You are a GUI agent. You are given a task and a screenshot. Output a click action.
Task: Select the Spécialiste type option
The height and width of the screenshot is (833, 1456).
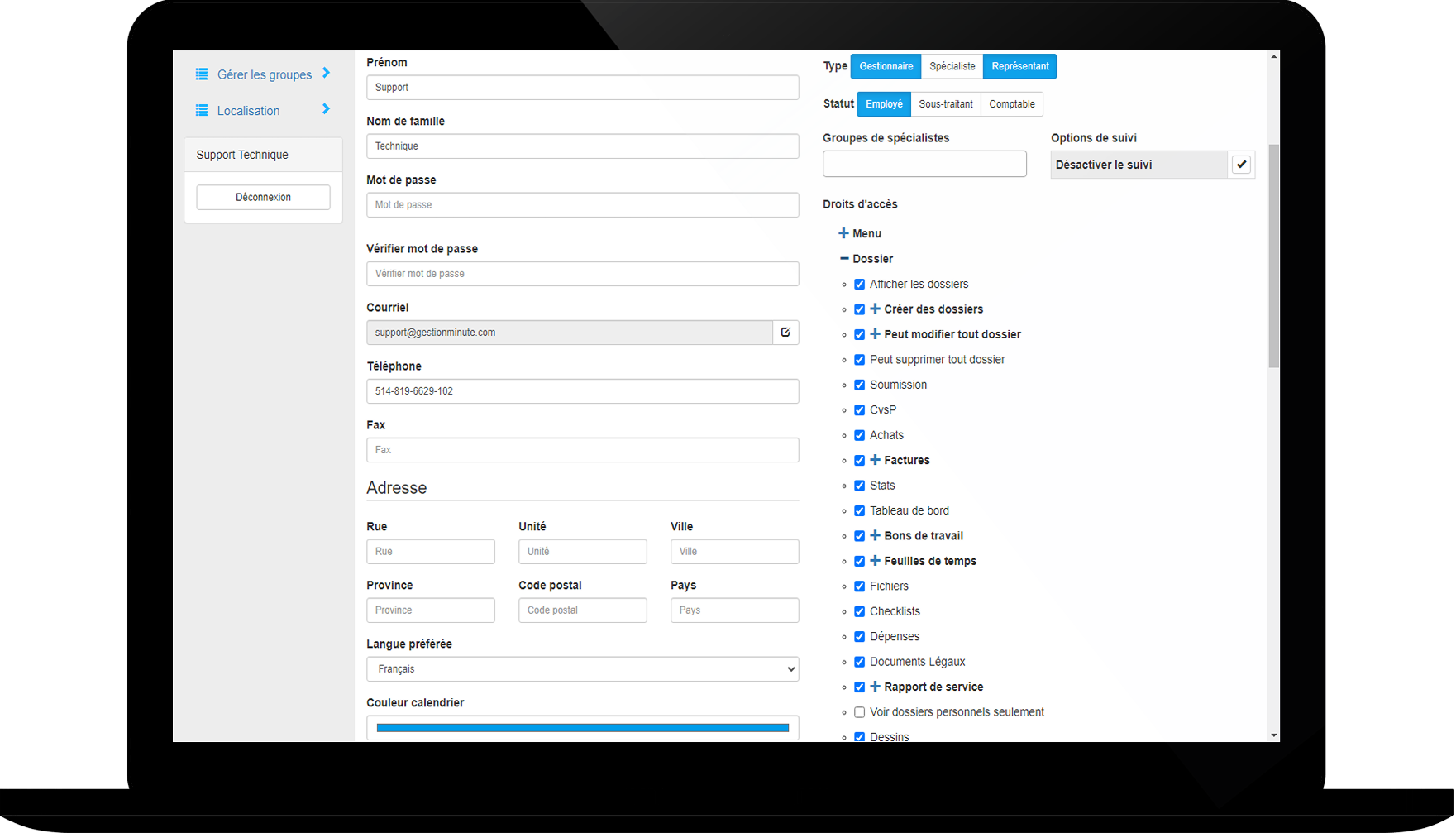click(952, 66)
